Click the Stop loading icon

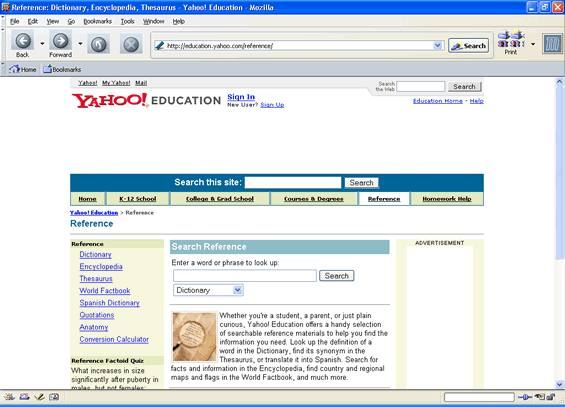[131, 44]
